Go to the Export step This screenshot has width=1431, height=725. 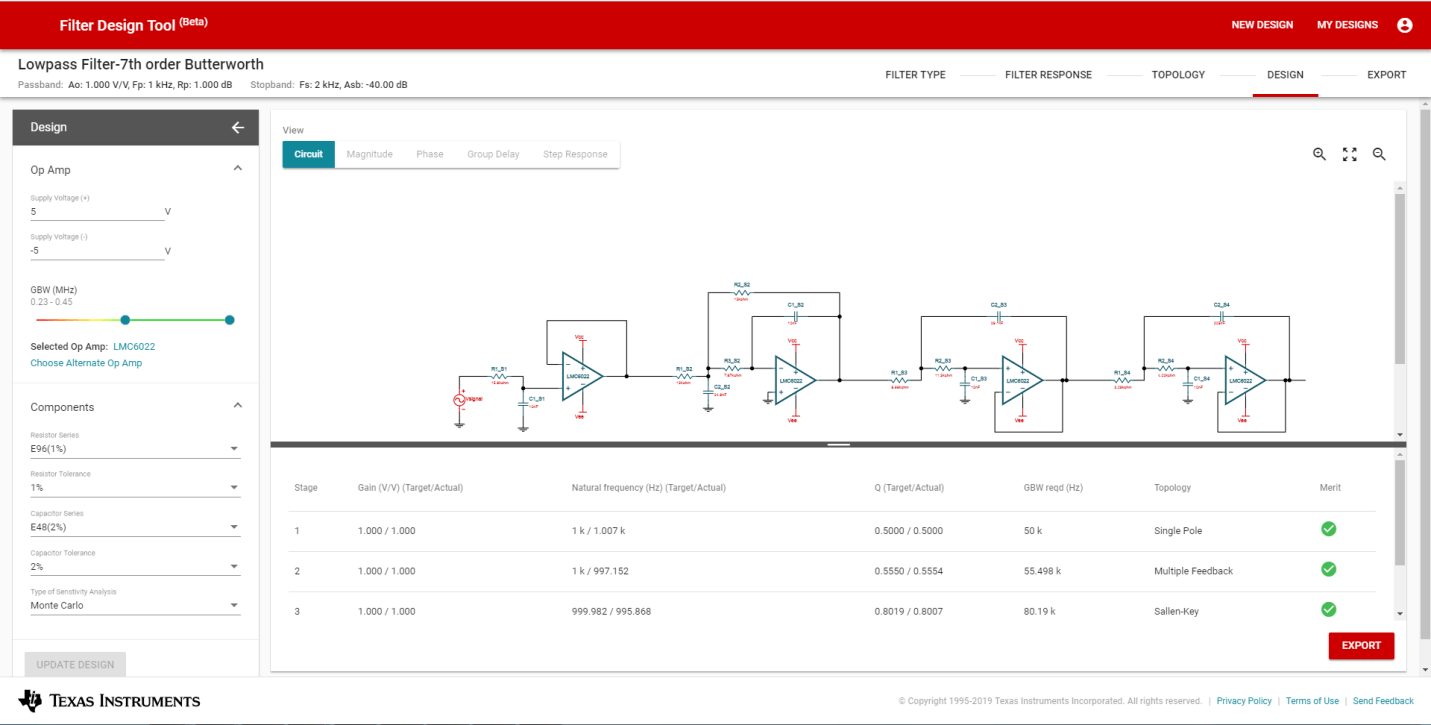(1386, 75)
